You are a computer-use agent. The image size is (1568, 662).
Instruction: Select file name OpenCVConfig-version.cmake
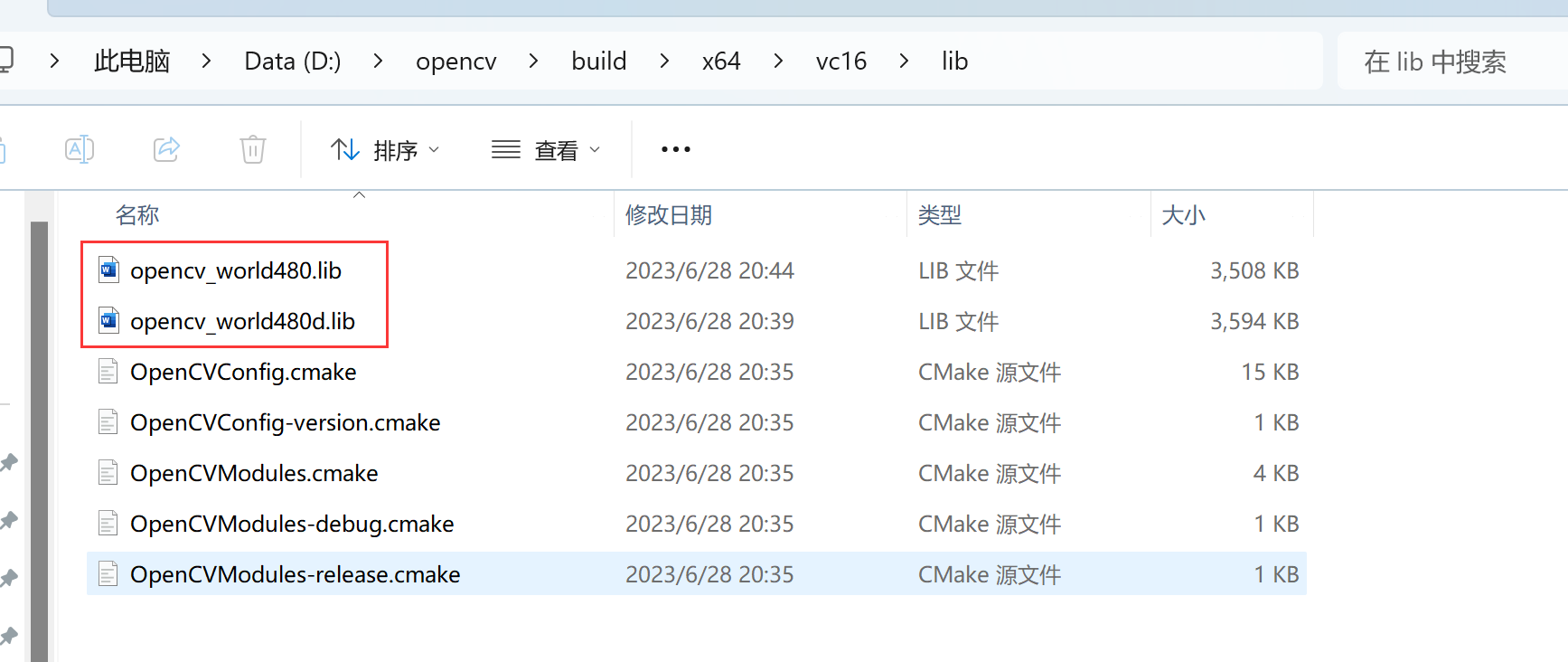point(286,422)
